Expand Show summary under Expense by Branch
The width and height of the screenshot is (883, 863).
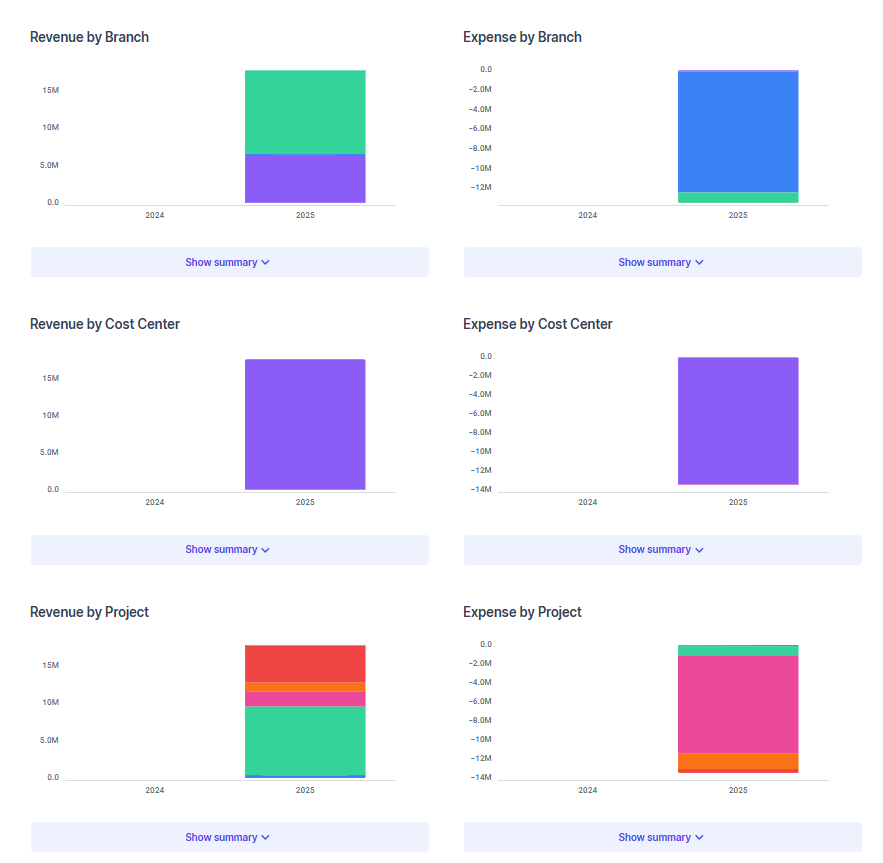661,262
